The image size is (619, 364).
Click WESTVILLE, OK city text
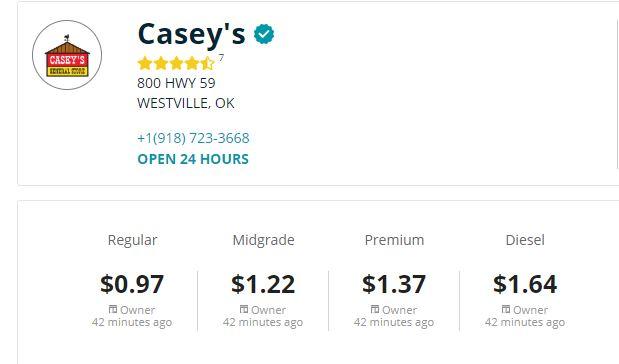186,103
